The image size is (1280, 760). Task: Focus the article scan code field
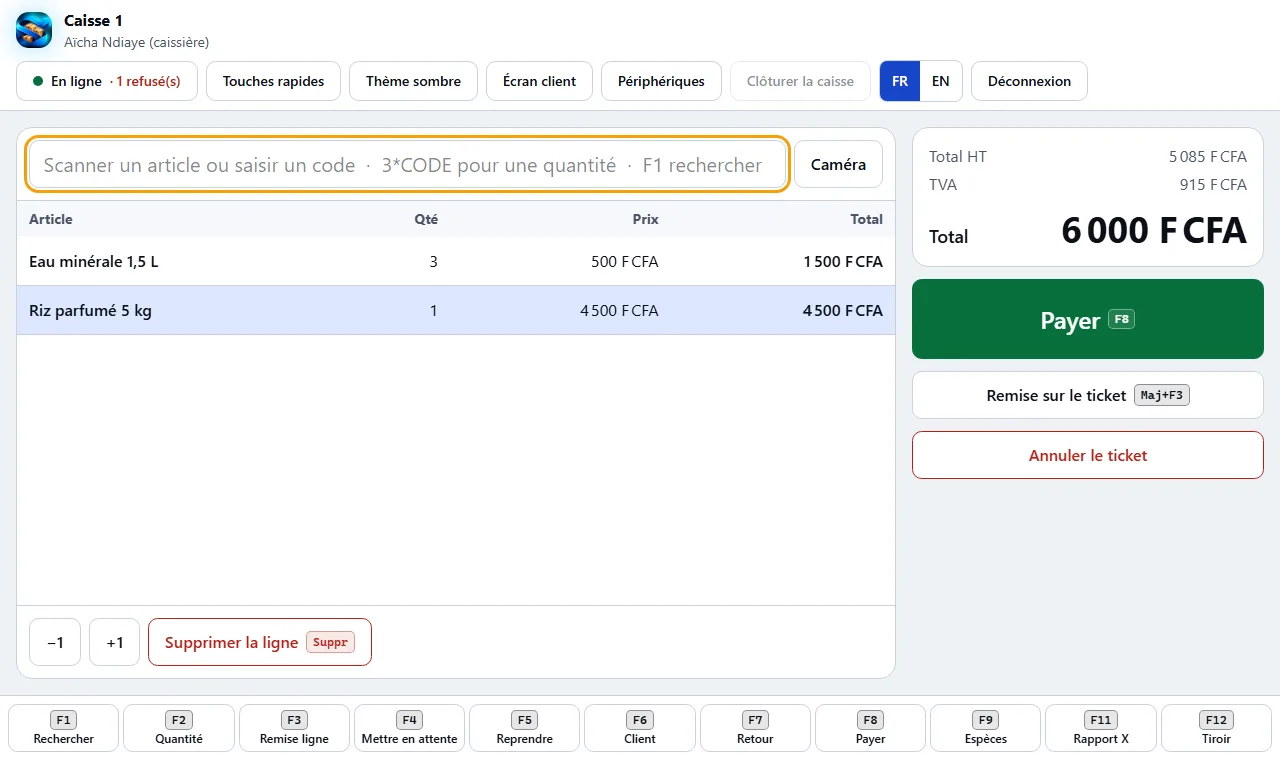tap(408, 165)
